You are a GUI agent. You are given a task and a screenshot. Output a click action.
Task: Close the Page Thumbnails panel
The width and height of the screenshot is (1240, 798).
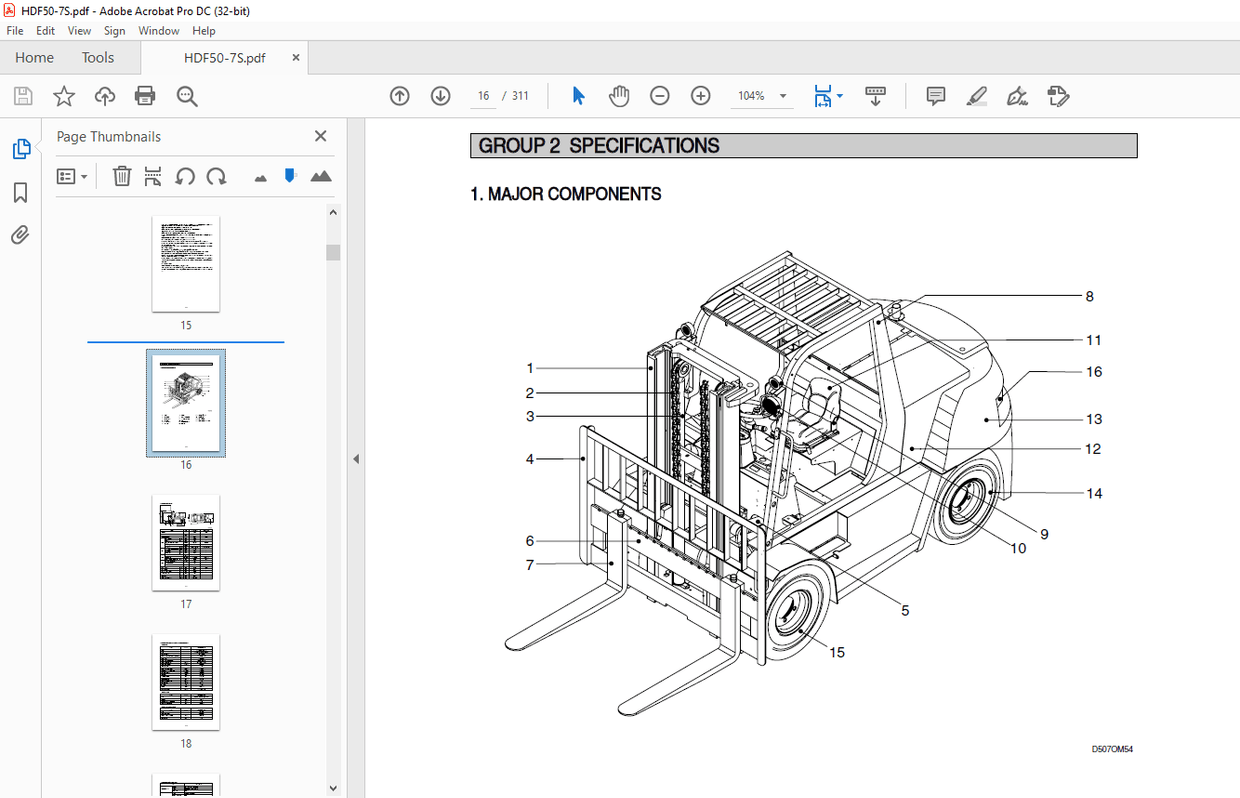pos(320,135)
